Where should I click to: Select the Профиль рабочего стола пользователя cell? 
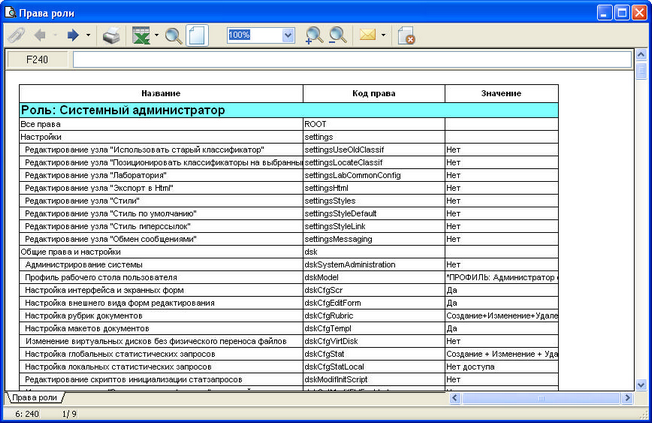[x=161, y=278]
